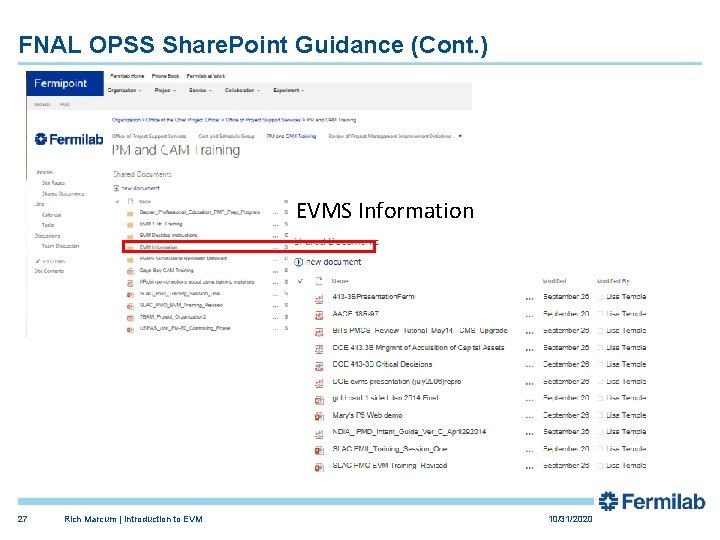Click the Days Bay CAM Training file icon
The height and width of the screenshot is (540, 720).
tap(130, 271)
